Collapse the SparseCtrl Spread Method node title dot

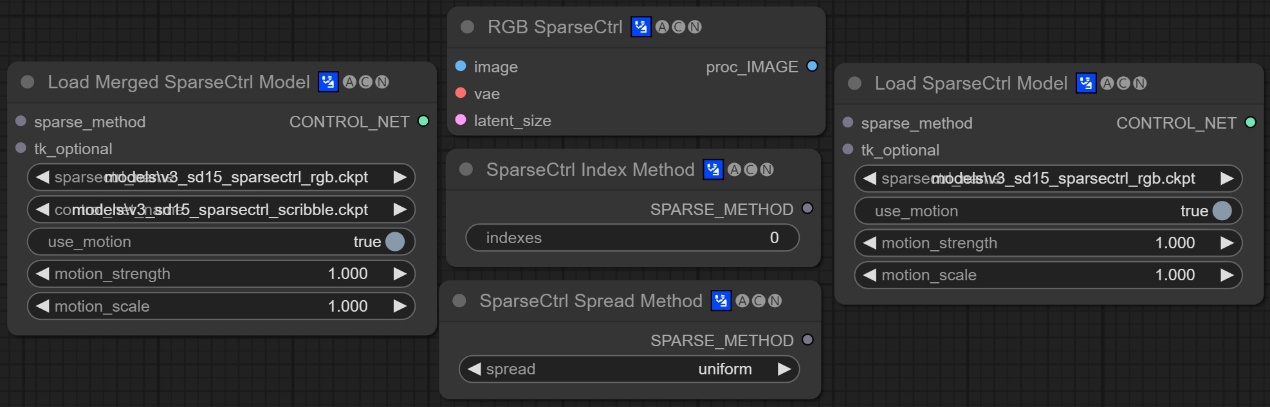point(459,301)
